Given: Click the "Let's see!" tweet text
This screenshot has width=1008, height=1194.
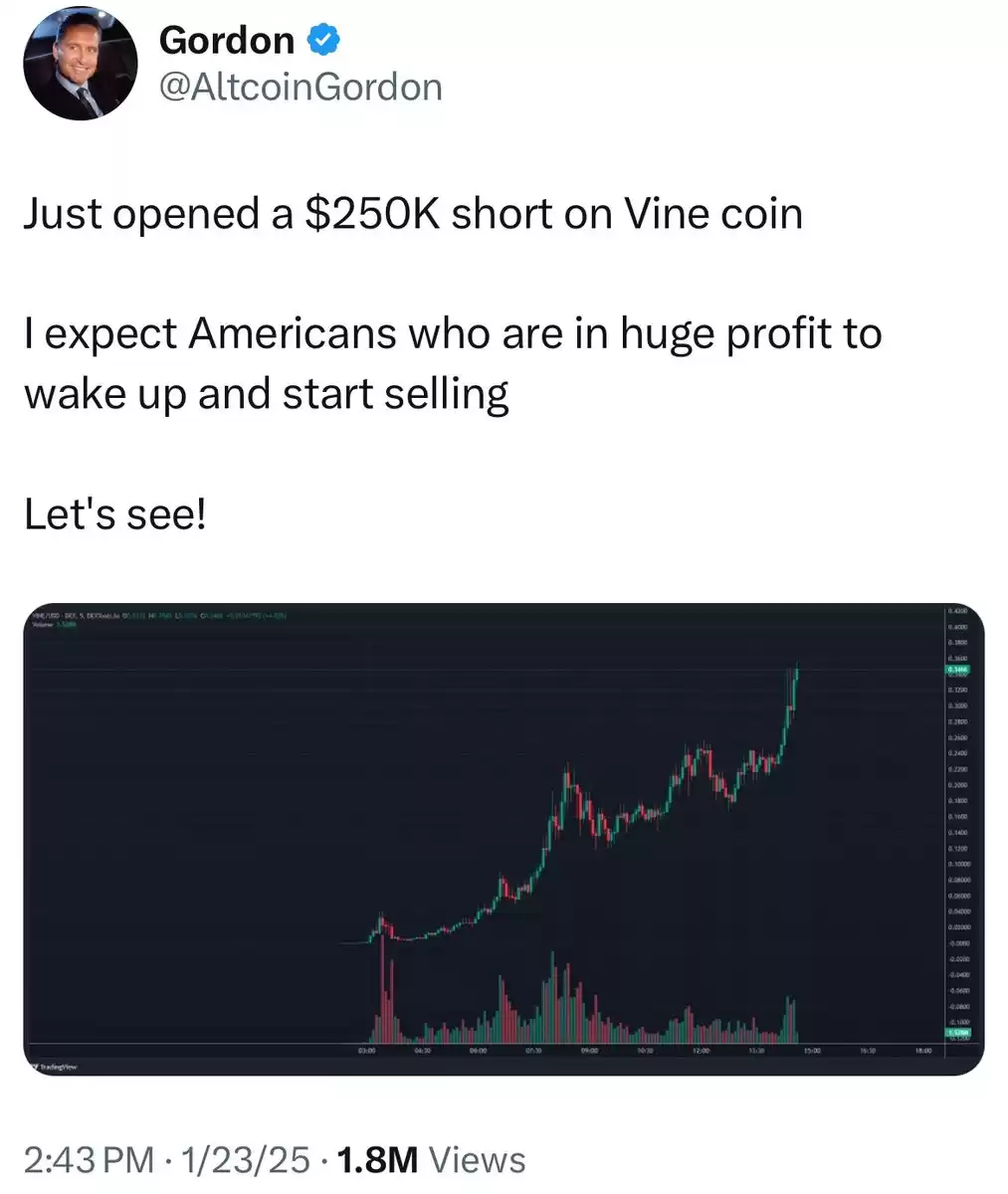Looking at the screenshot, I should (114, 514).
